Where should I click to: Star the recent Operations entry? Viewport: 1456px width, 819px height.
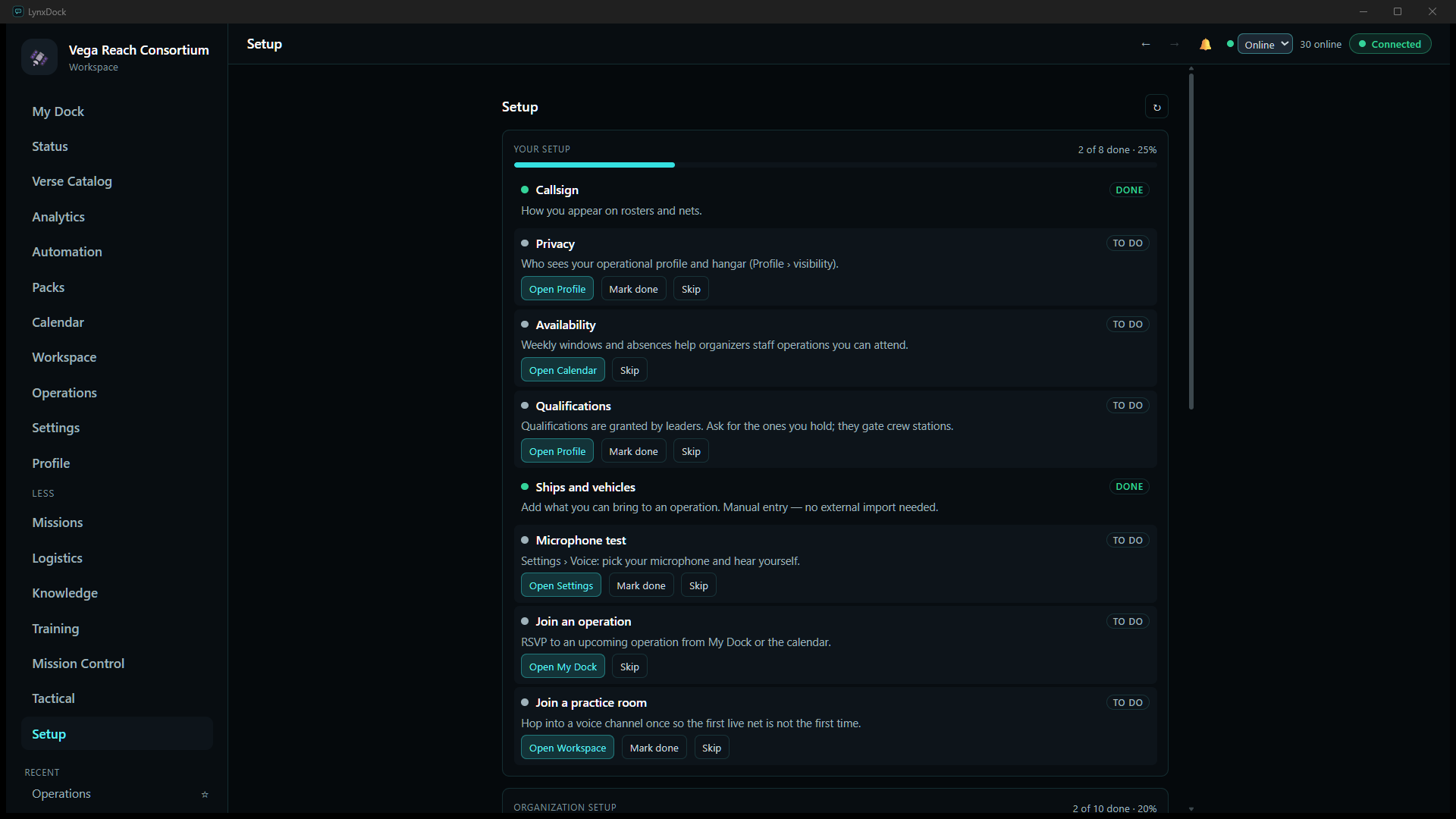click(204, 794)
